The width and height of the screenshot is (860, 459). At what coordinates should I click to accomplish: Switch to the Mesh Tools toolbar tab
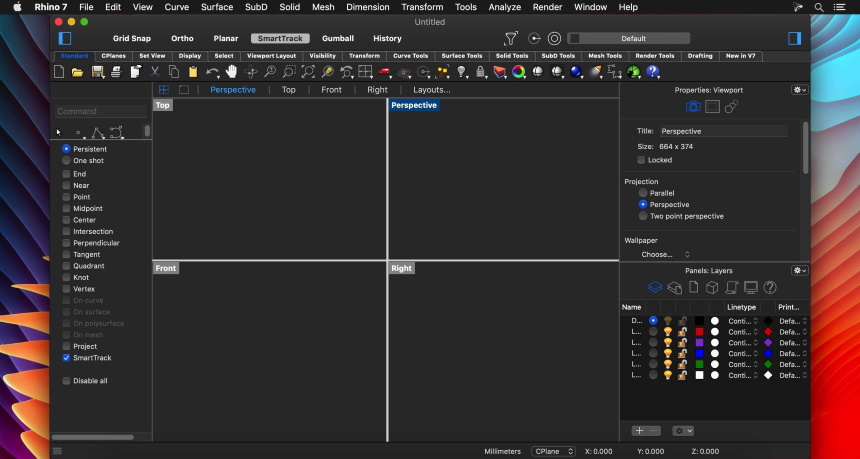[x=605, y=56]
